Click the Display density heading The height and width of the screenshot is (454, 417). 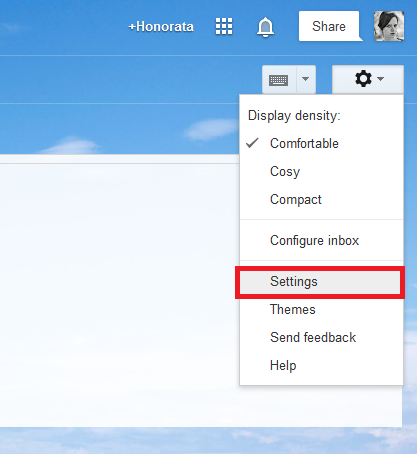coord(294,116)
